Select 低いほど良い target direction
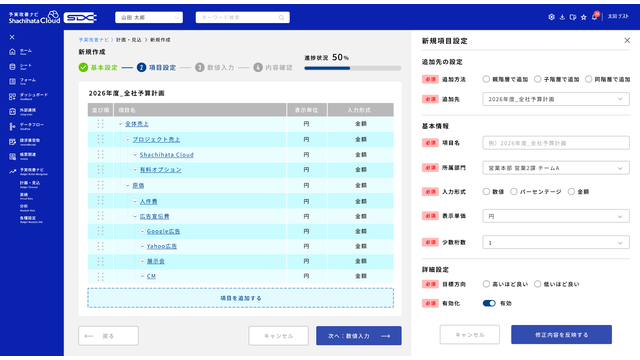The width and height of the screenshot is (640, 360). (538, 284)
